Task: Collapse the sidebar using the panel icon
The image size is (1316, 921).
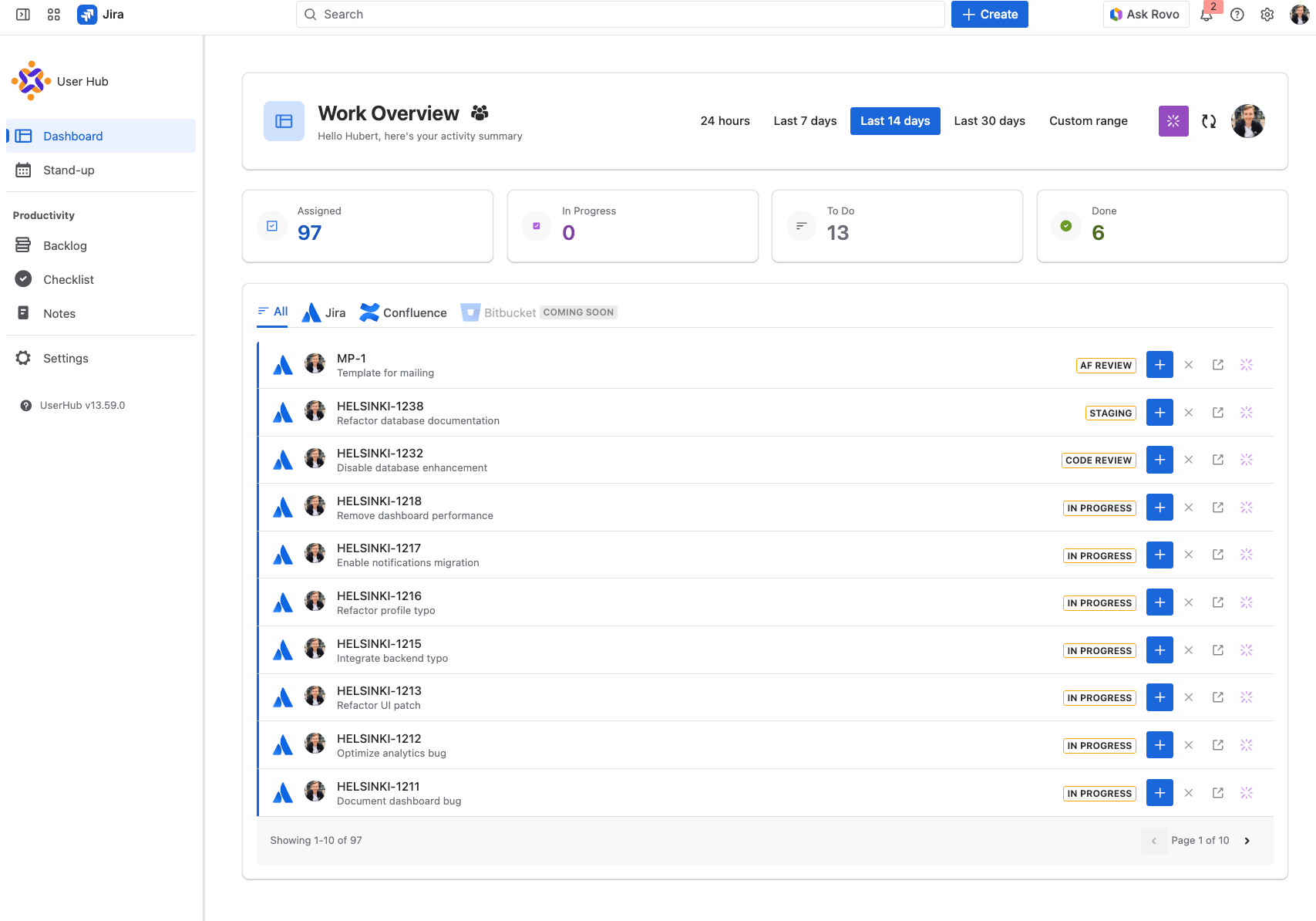Action: 23,15
